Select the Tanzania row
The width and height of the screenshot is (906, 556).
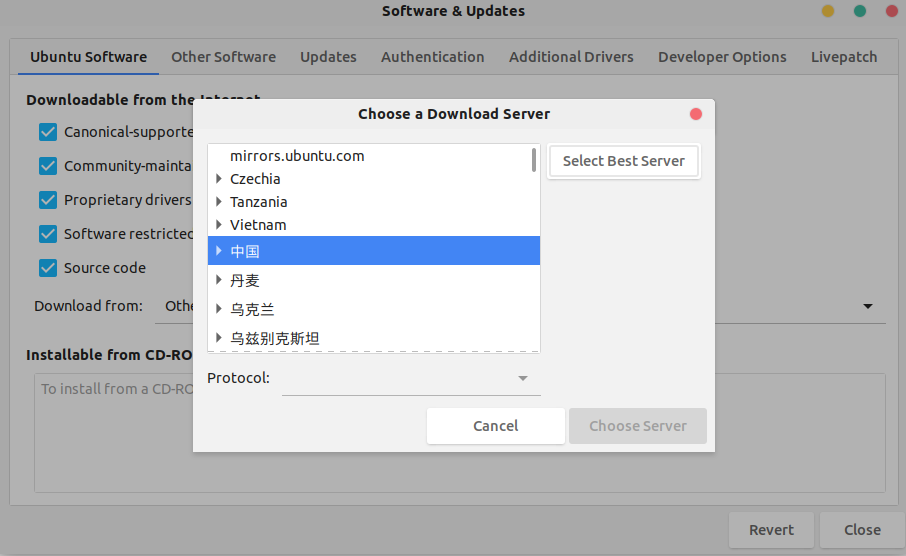(x=374, y=202)
